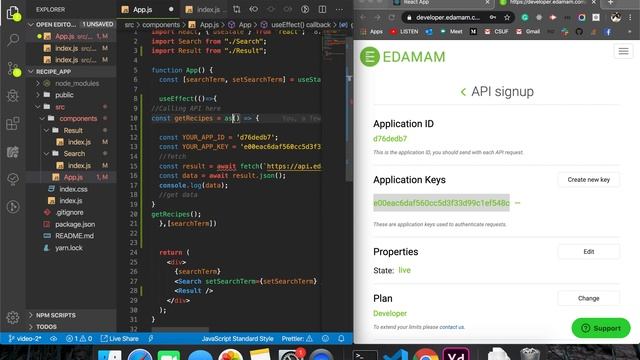Click Live Share in status bar

tap(120, 339)
